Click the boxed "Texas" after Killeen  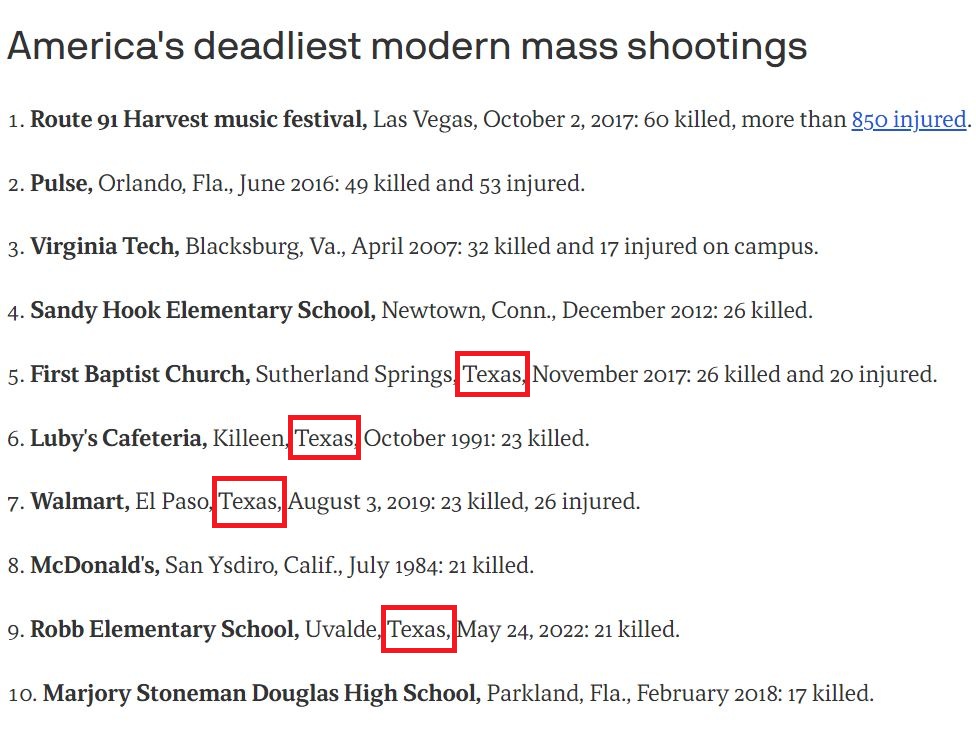pyautogui.click(x=325, y=438)
